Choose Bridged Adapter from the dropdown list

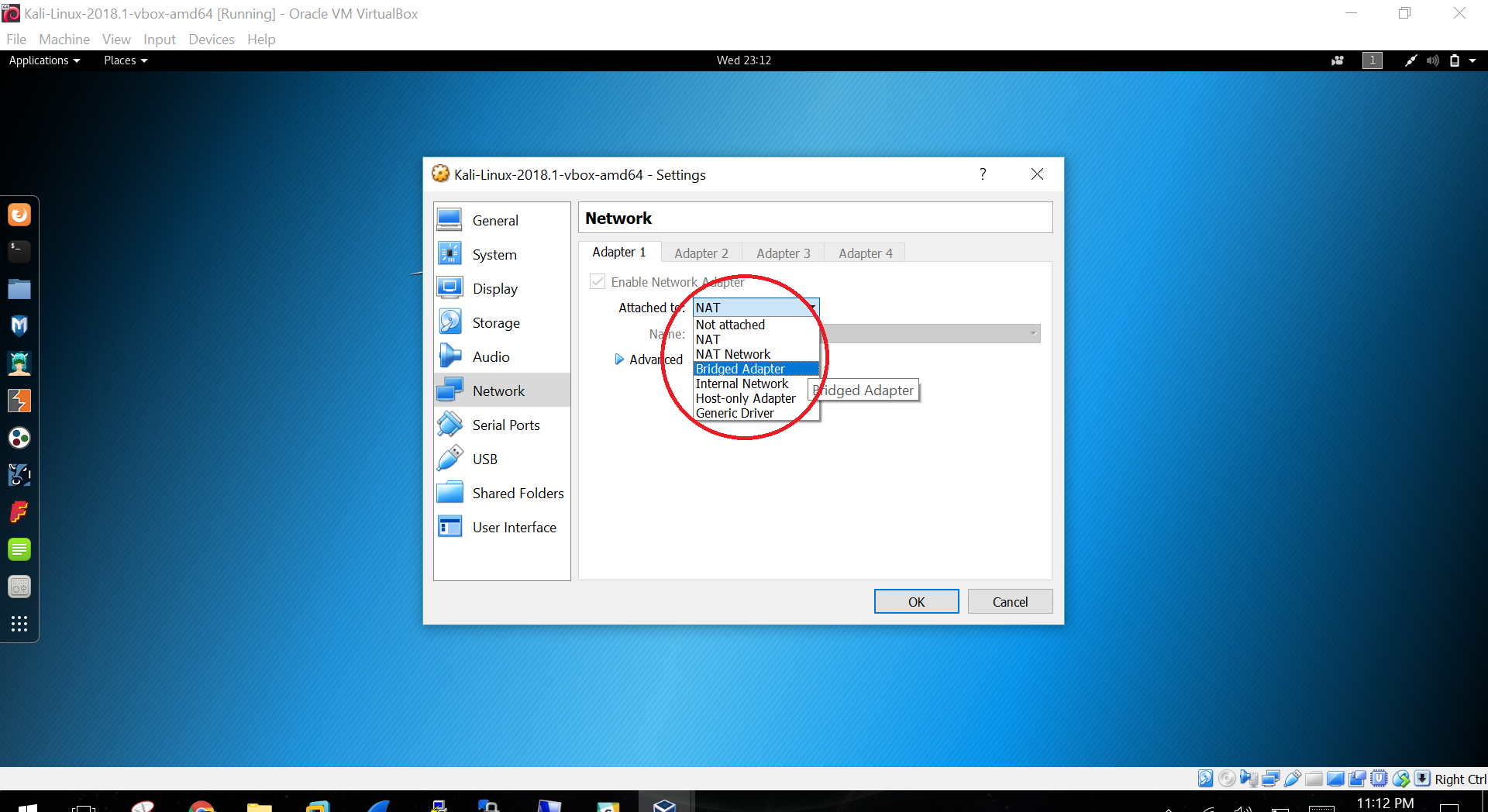point(740,369)
